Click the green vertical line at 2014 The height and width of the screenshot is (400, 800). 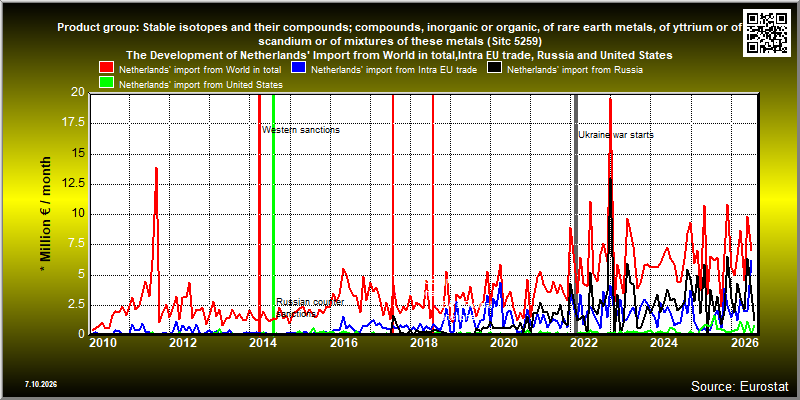(273, 213)
